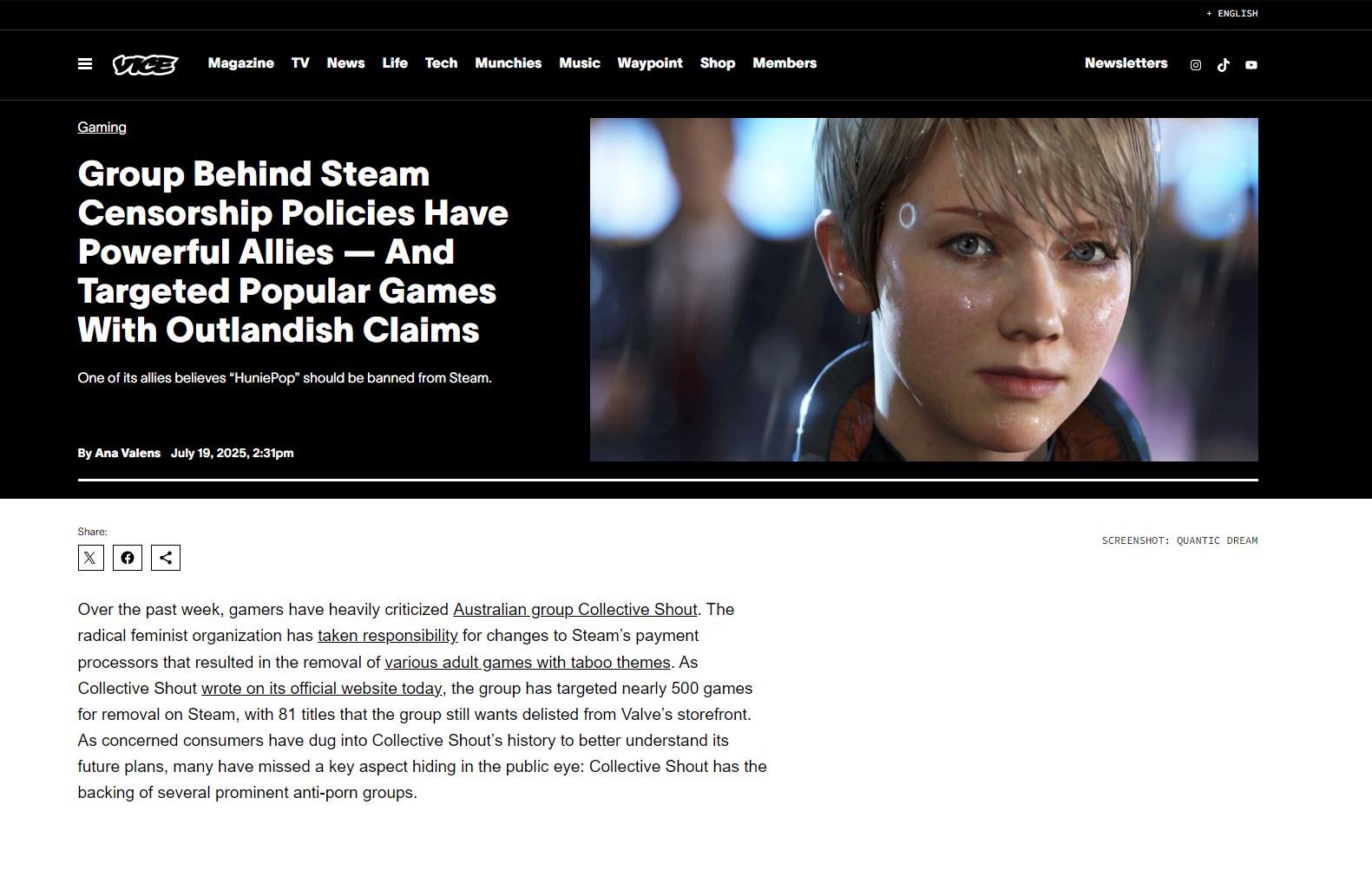This screenshot has width=1372, height=870.
Task: Click the article hero image
Action: pyautogui.click(x=924, y=290)
